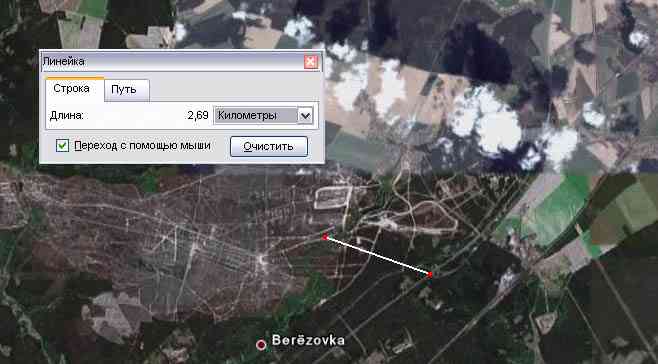Click the Berëzovka placemark circle icon
This screenshot has width=658, height=364.
point(261,345)
